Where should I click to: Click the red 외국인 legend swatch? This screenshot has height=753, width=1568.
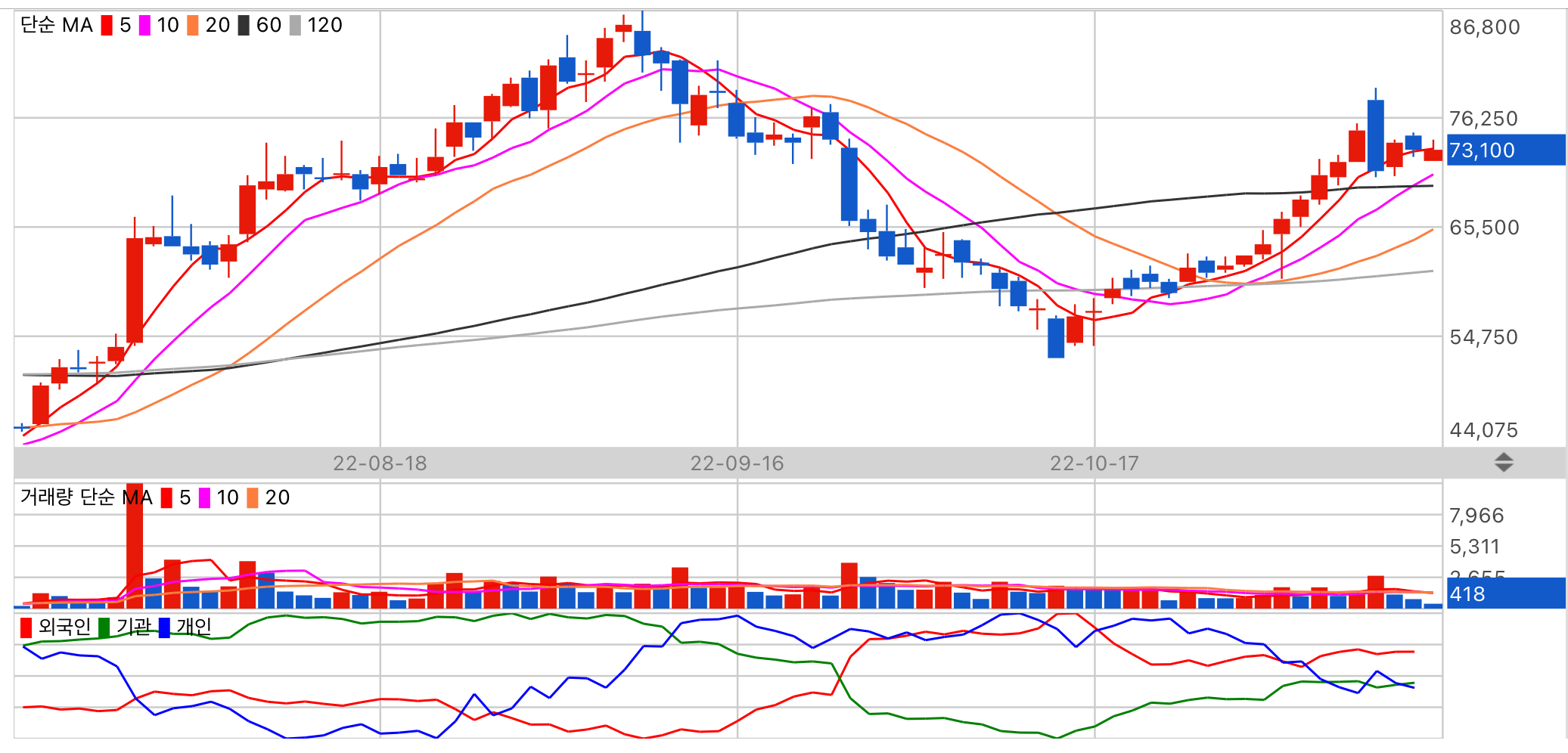point(26,627)
